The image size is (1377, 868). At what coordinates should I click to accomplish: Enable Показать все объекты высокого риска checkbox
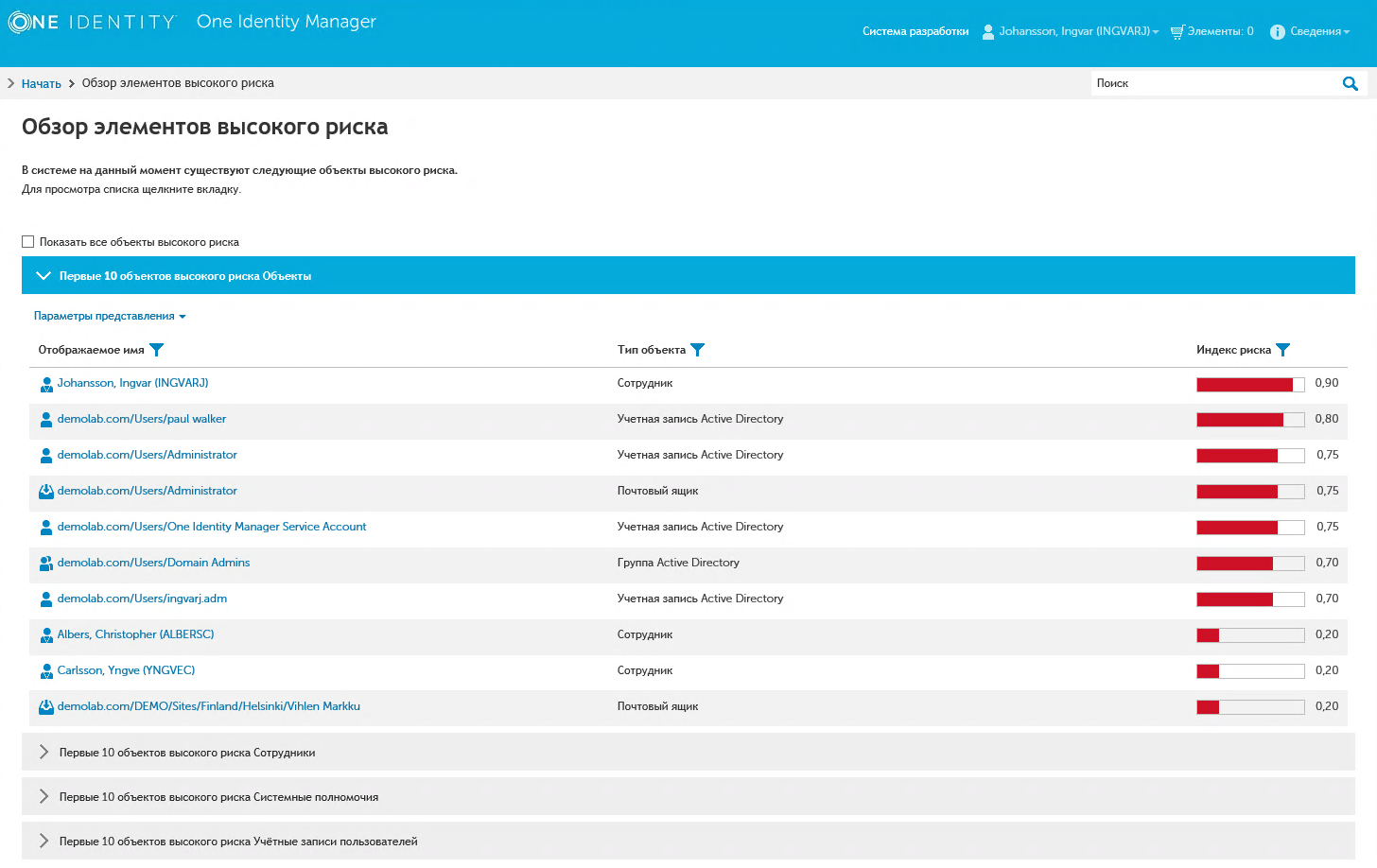click(28, 242)
